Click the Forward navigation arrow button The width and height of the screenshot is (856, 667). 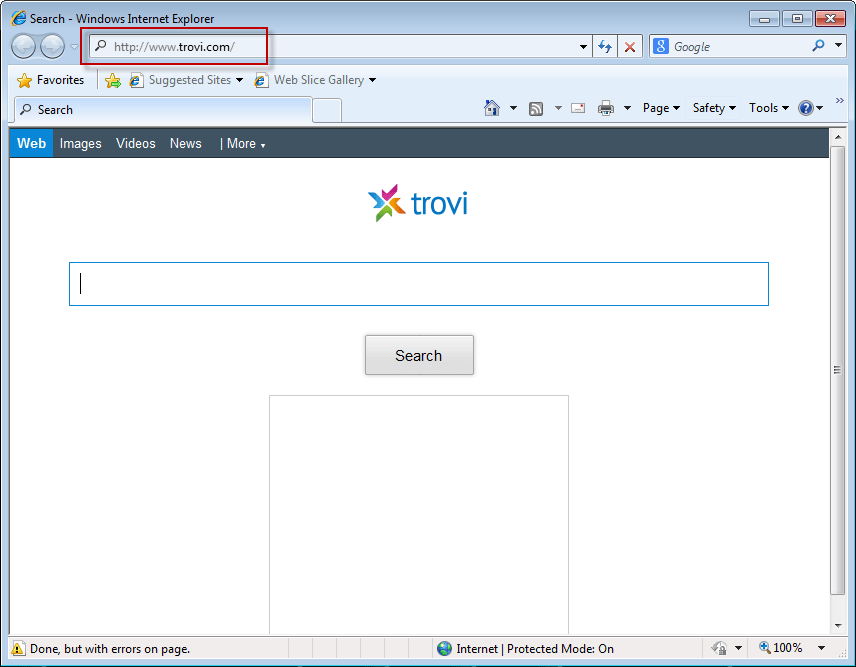pyautogui.click(x=52, y=46)
